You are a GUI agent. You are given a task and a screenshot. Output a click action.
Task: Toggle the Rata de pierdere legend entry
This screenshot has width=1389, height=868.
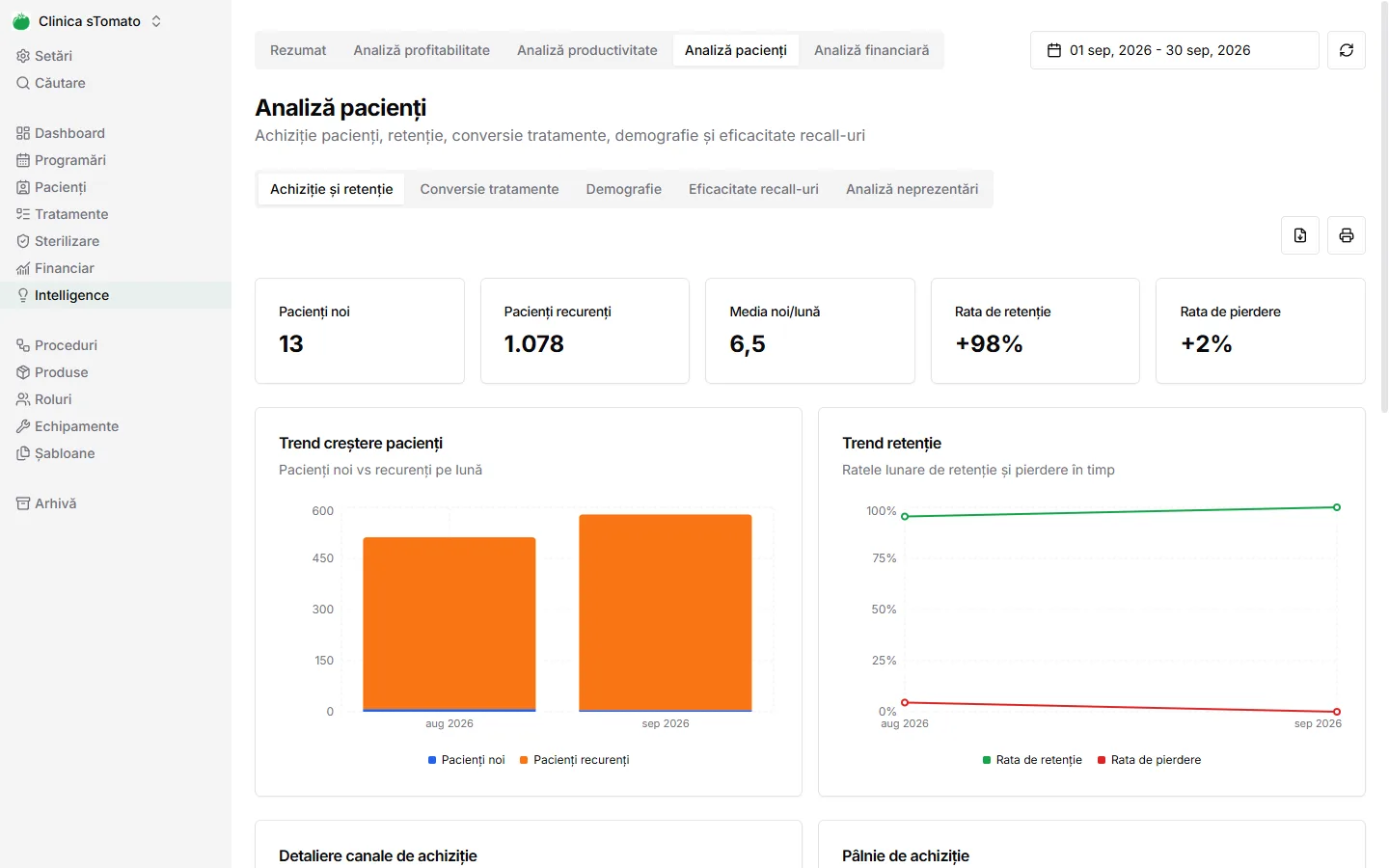click(1149, 760)
